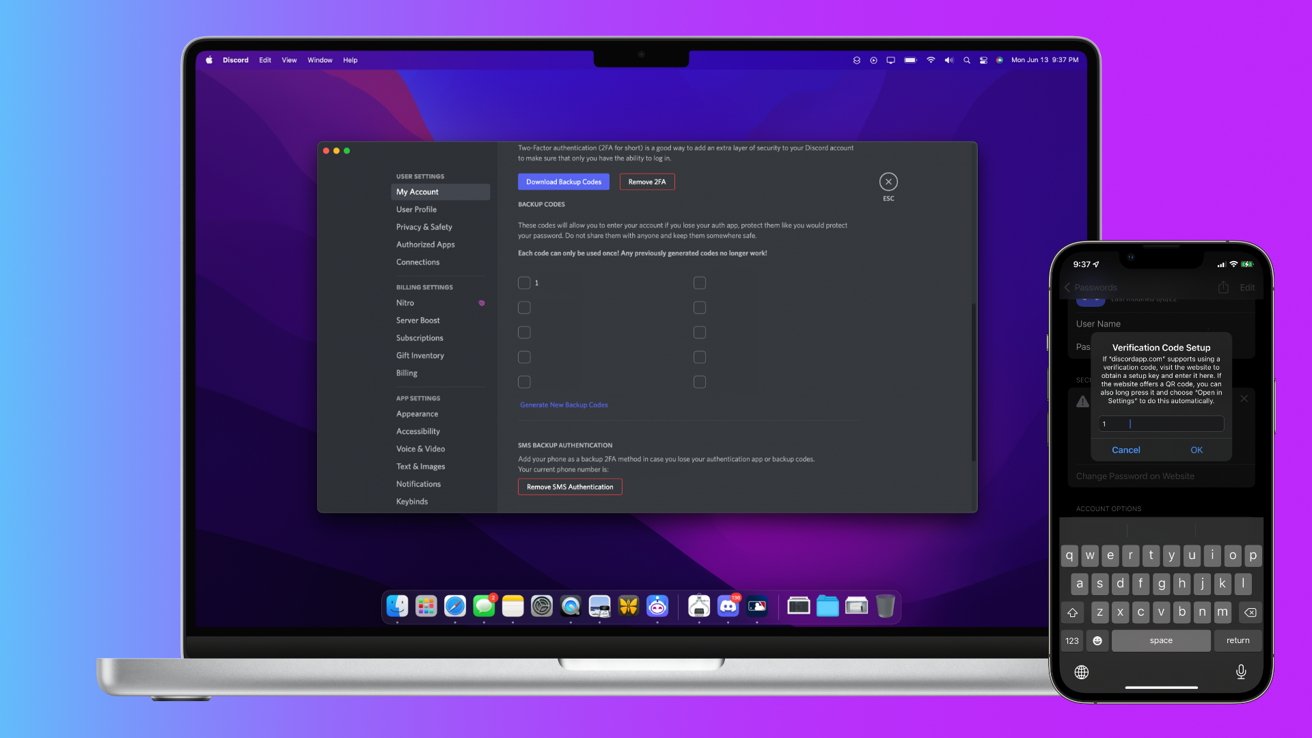The width and height of the screenshot is (1312, 738).
Task: Open the Help menu
Action: (350, 60)
